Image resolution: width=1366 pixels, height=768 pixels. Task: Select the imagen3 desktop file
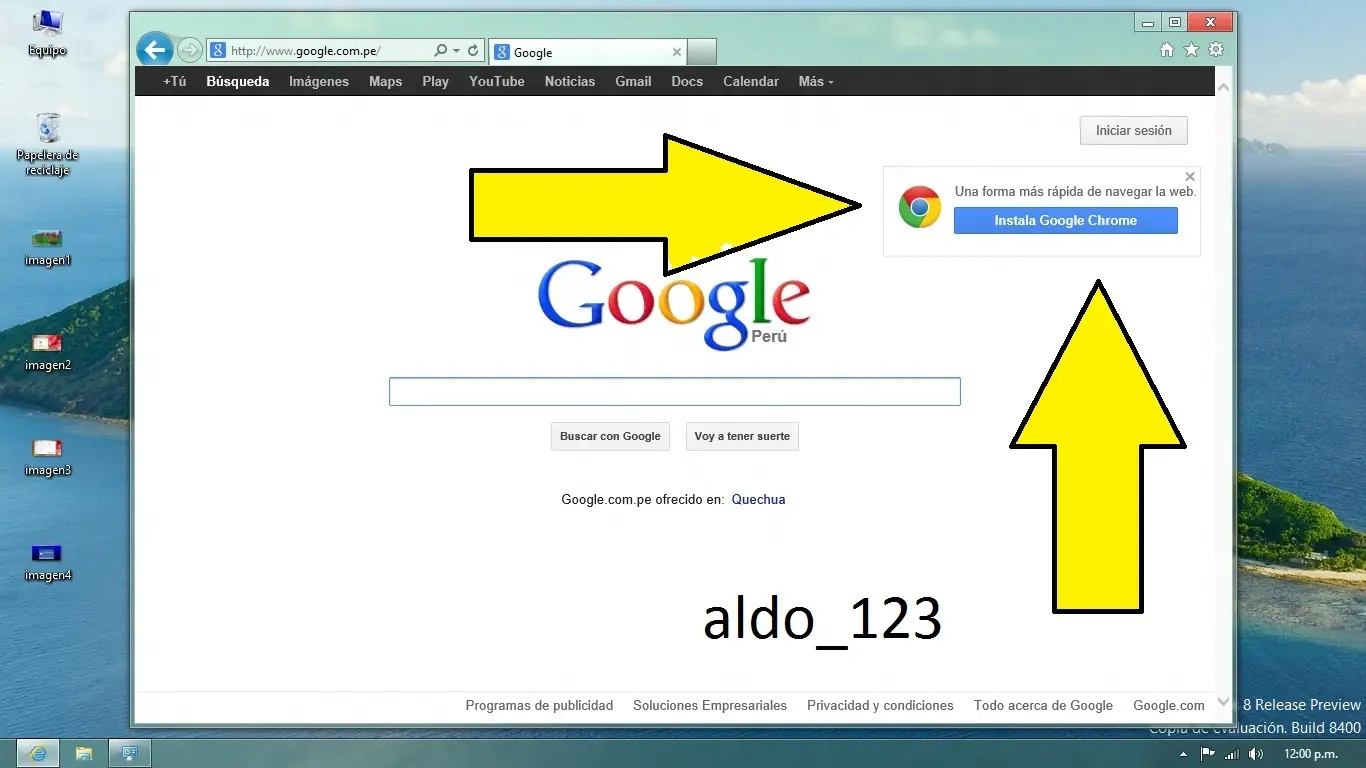tap(47, 458)
